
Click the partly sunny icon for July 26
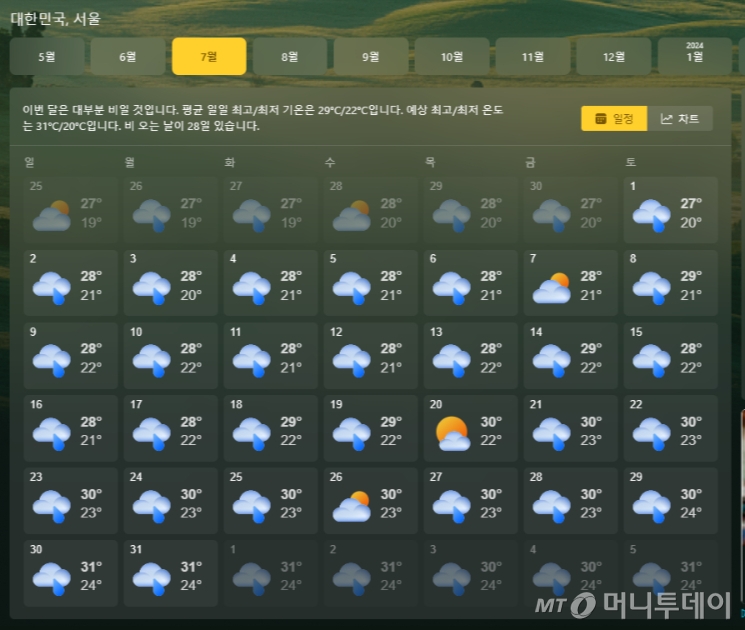[352, 506]
